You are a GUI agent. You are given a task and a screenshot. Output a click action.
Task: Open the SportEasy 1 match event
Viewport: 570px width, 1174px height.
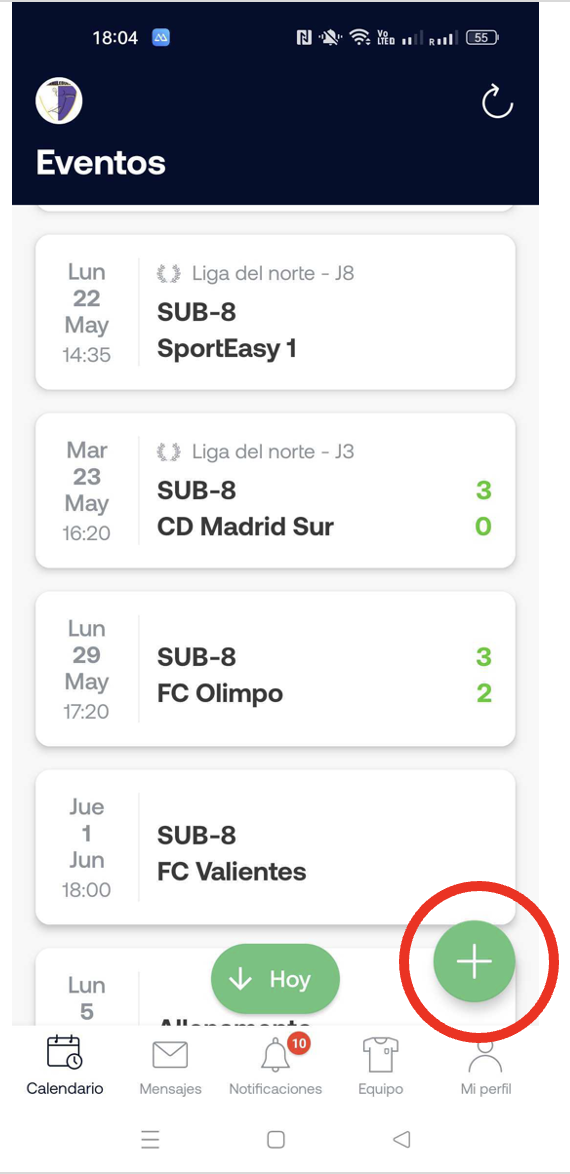(275, 312)
